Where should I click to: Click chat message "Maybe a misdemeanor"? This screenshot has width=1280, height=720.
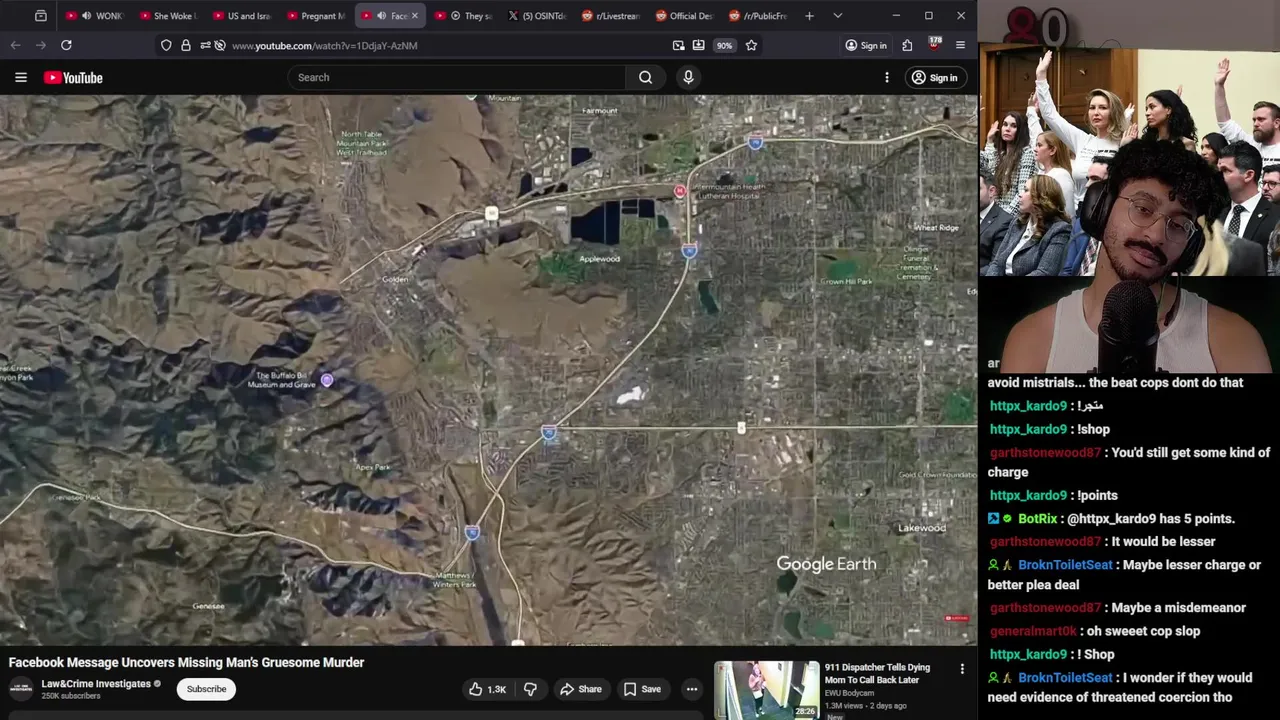pyautogui.click(x=1178, y=608)
